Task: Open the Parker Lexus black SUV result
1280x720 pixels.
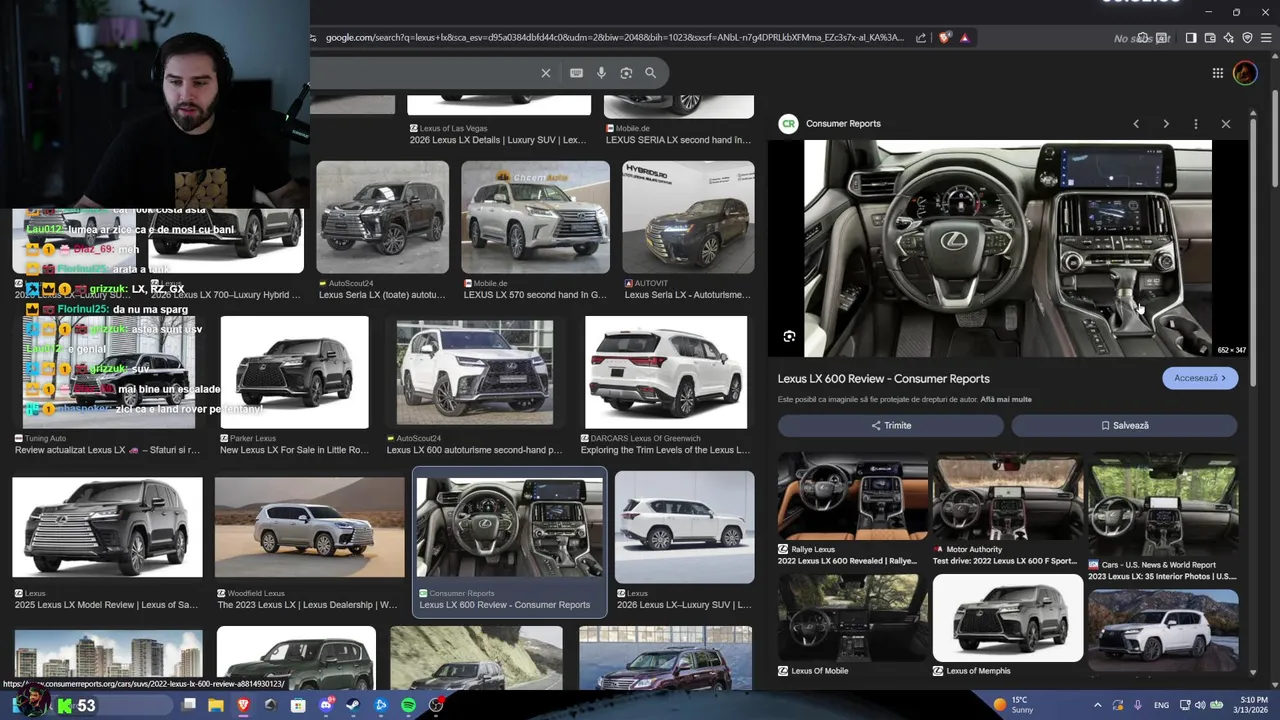Action: point(295,372)
